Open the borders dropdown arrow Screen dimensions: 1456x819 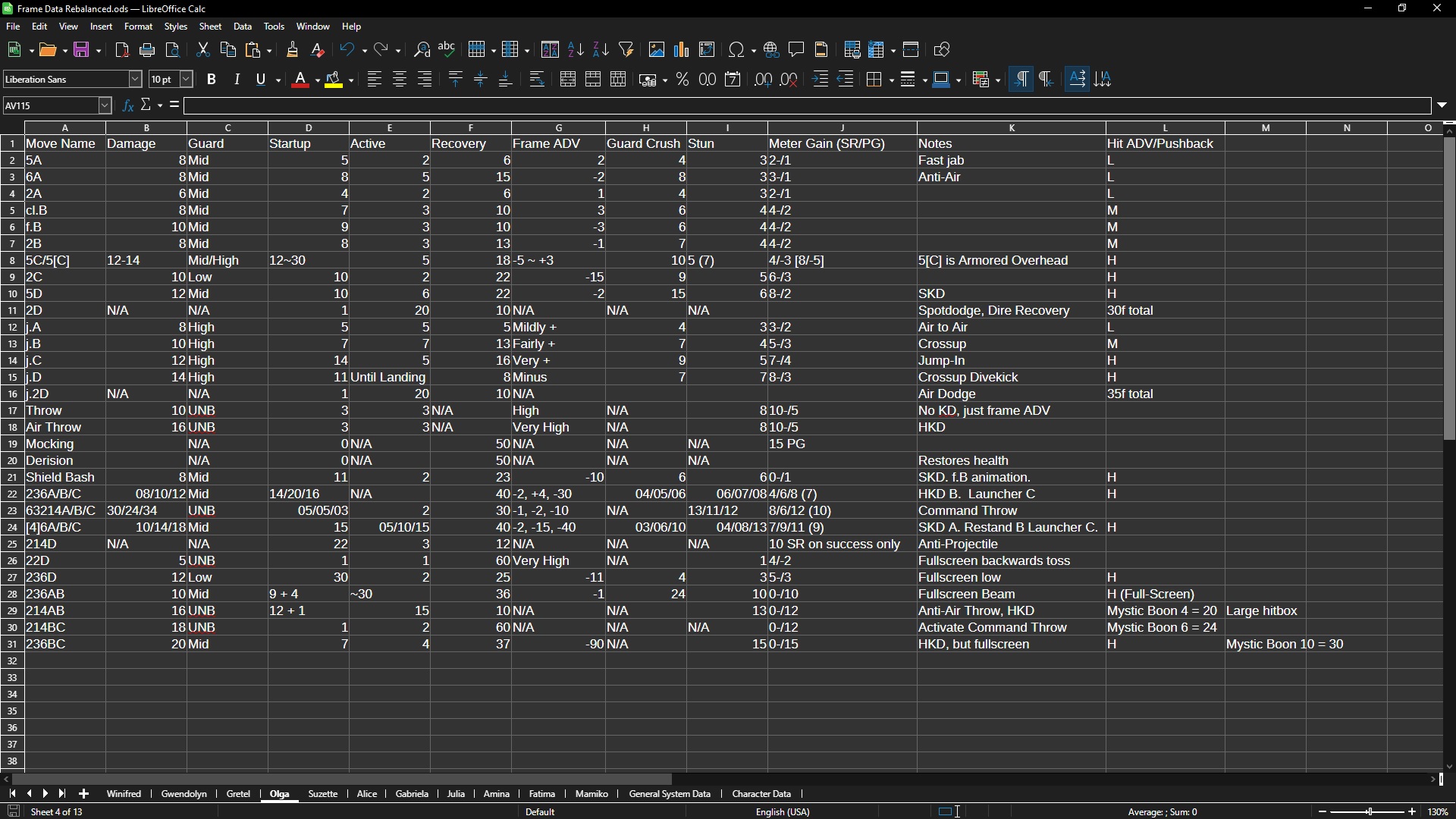(890, 79)
